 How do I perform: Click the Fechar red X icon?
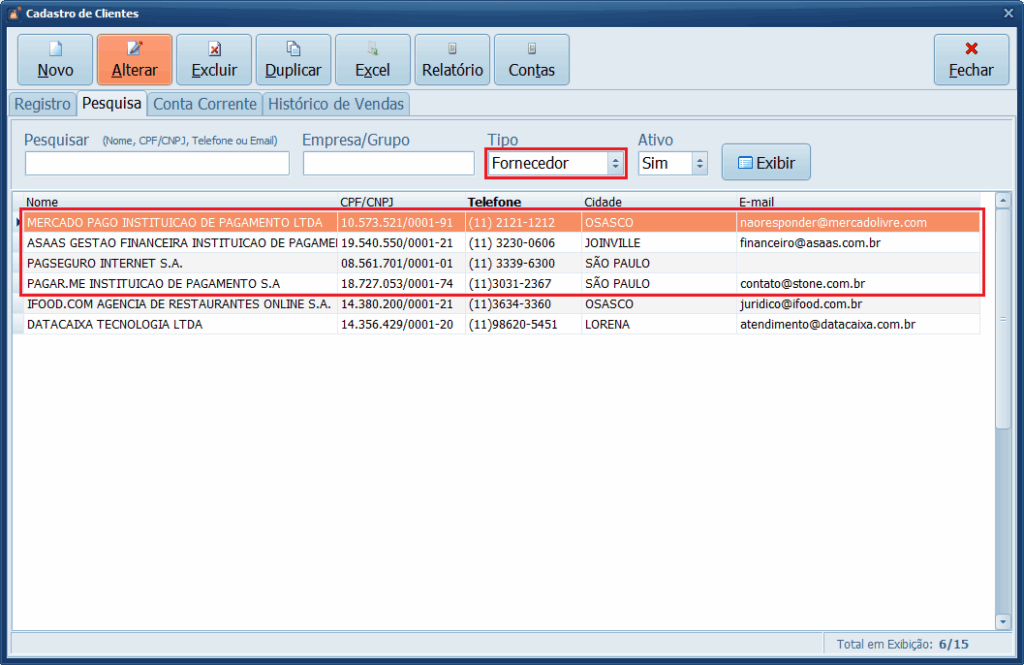971,49
